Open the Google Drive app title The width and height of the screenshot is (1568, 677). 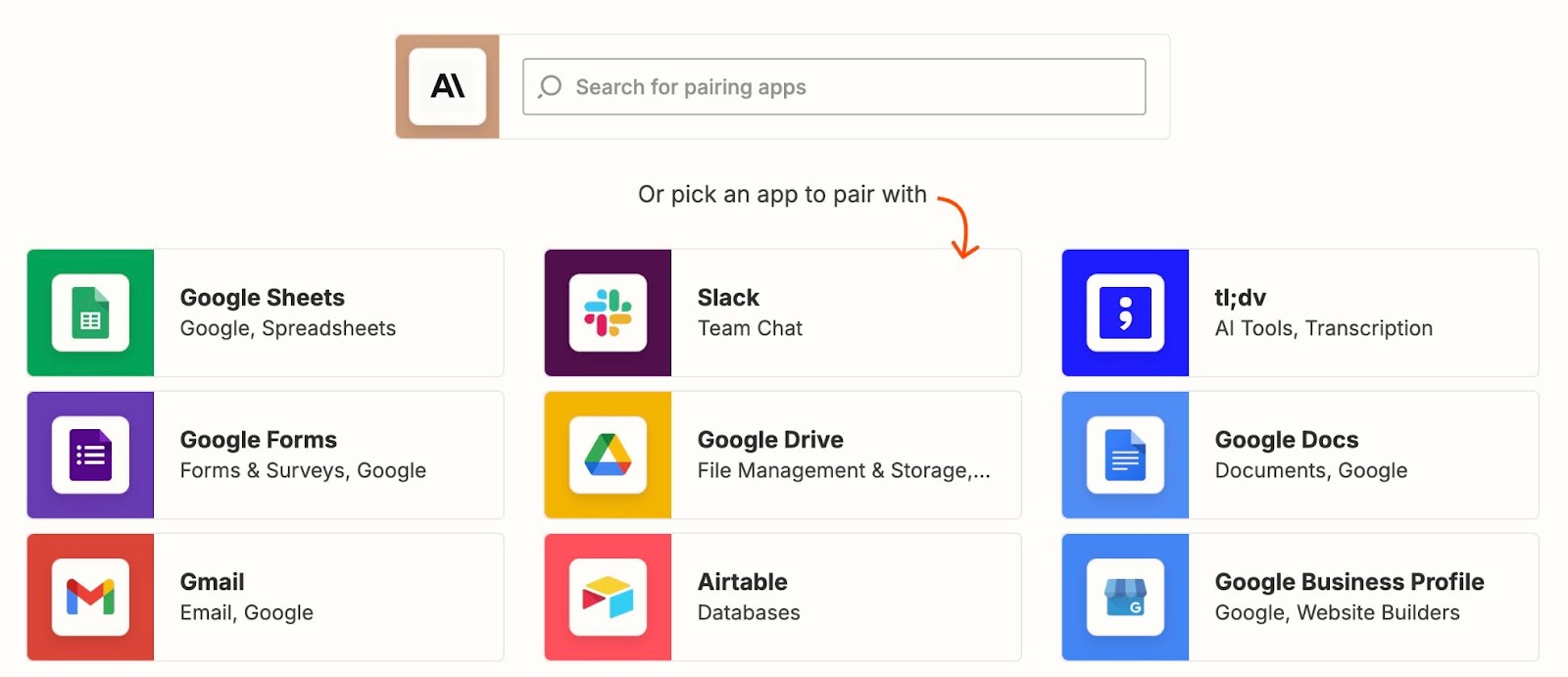pyautogui.click(x=770, y=440)
